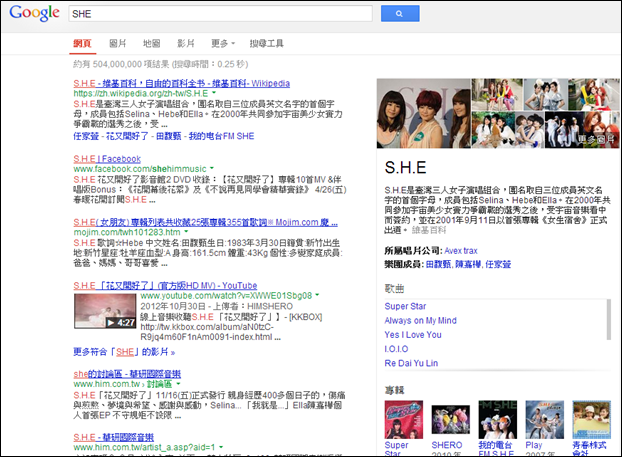Click the Play album title link
Image resolution: width=622 pixels, height=457 pixels.
(534, 445)
